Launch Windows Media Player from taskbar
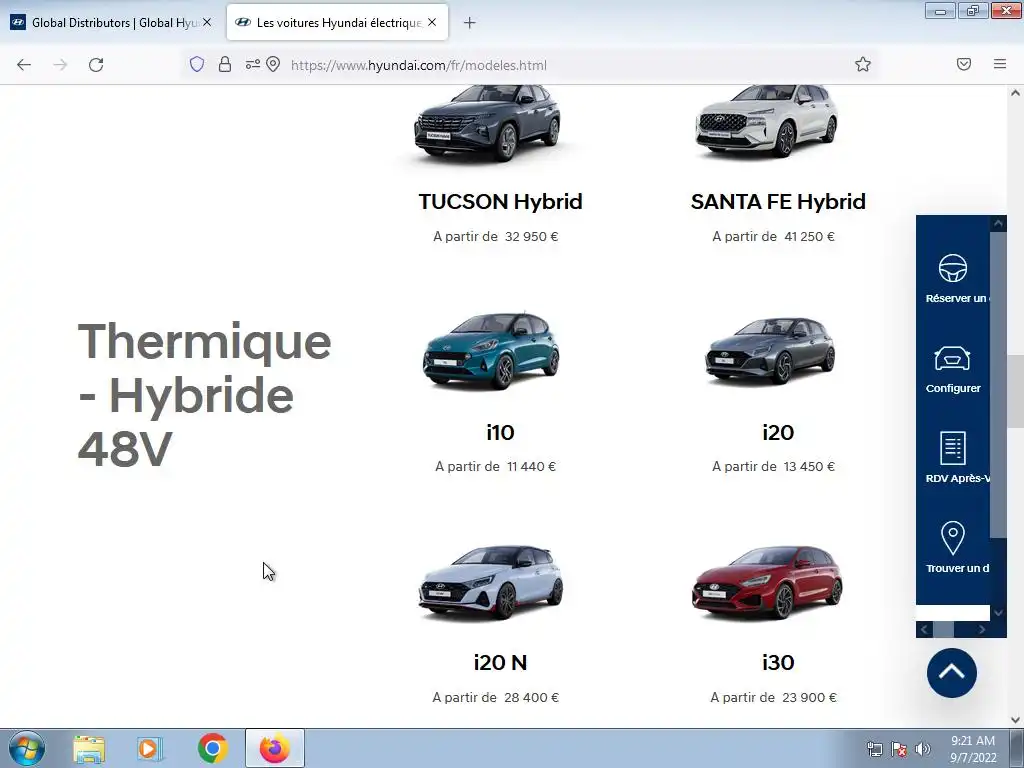1024x768 pixels. pyautogui.click(x=150, y=749)
